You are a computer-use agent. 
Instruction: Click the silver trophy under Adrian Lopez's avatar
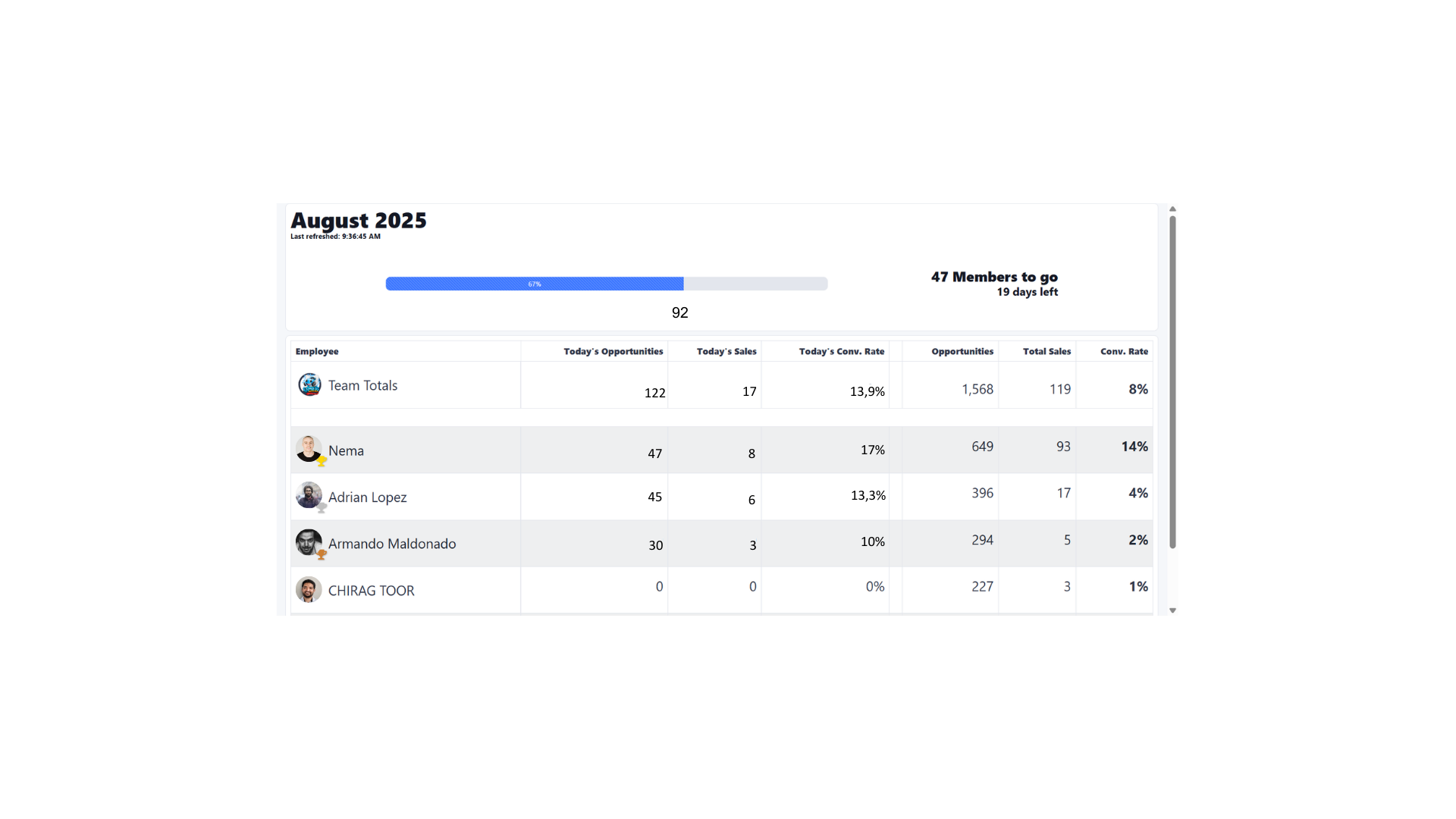320,508
